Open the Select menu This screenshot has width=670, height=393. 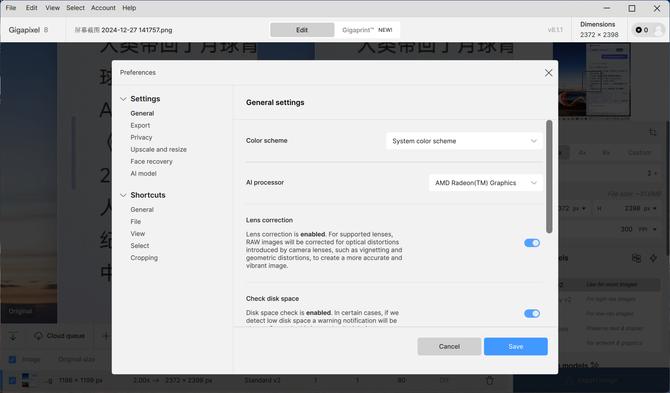[x=76, y=8]
